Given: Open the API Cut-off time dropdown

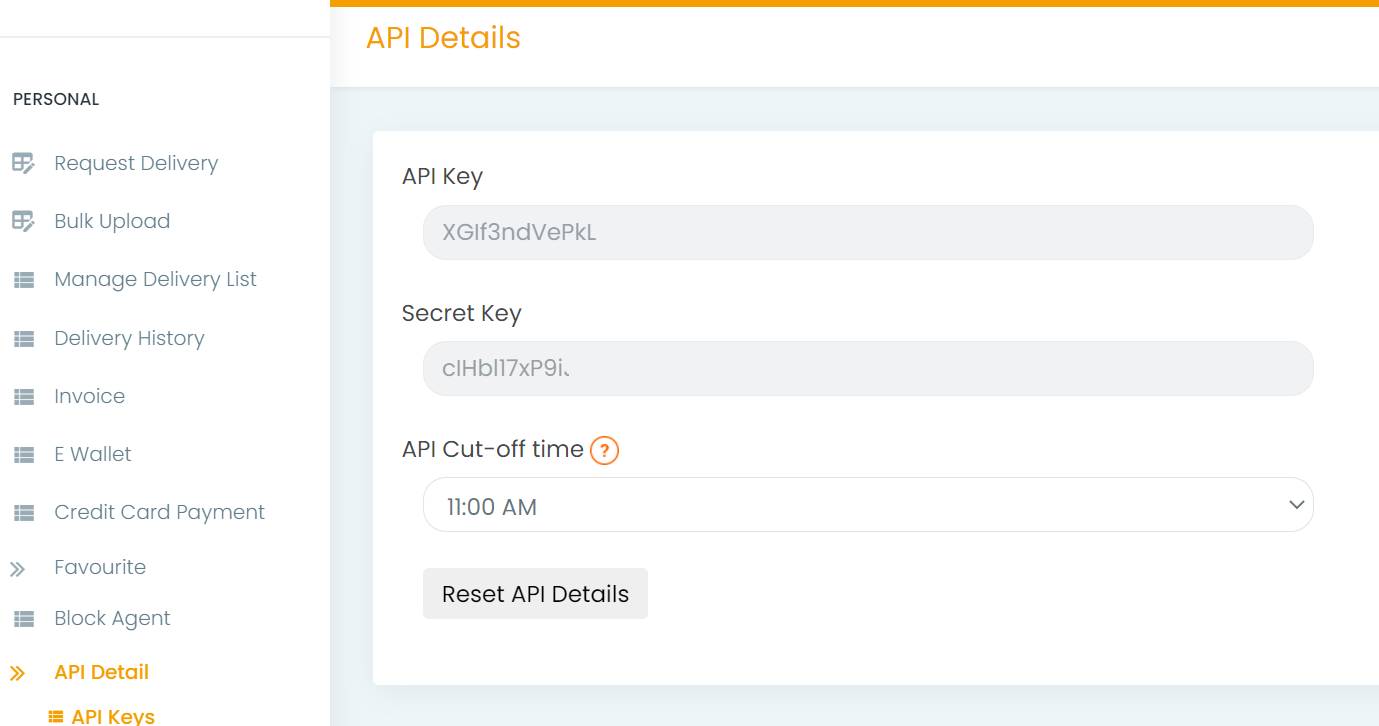Looking at the screenshot, I should click(867, 504).
